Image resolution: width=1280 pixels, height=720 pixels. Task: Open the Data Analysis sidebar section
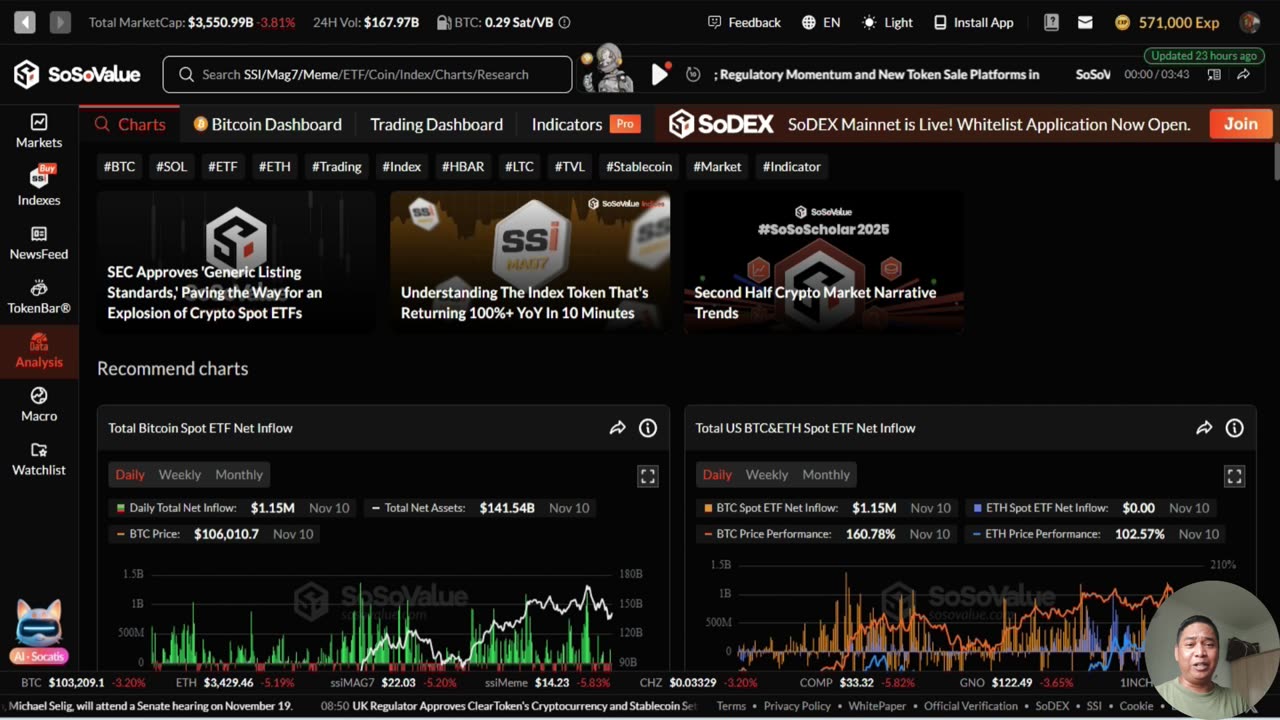pyautogui.click(x=39, y=351)
